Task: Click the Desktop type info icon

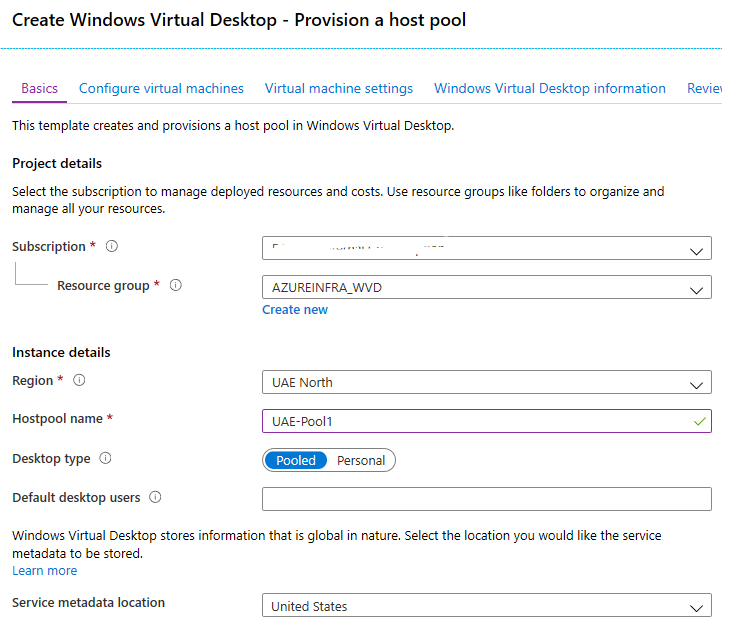Action: click(x=105, y=458)
